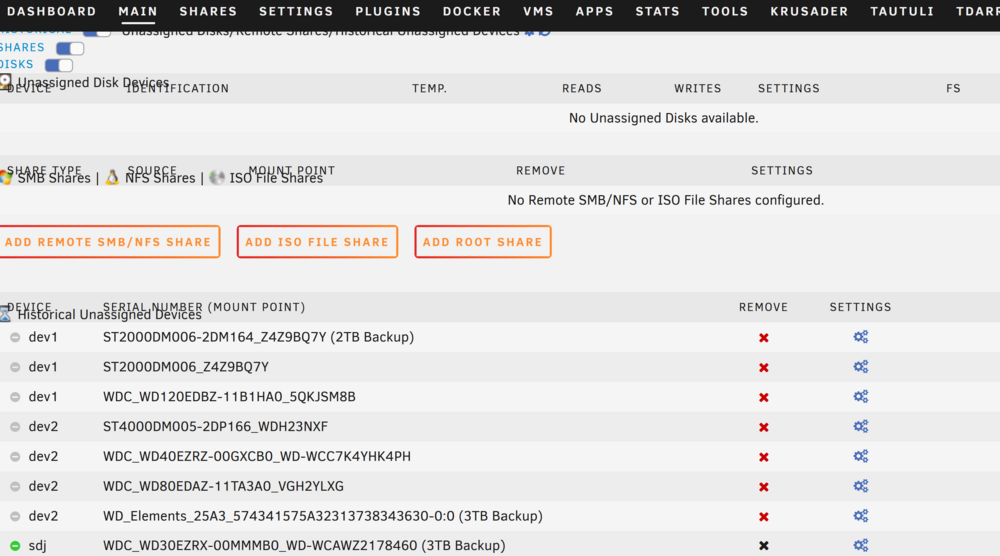Remove WD_Elements_25A3 device with red X
The width and height of the screenshot is (1000, 556).
(x=763, y=517)
